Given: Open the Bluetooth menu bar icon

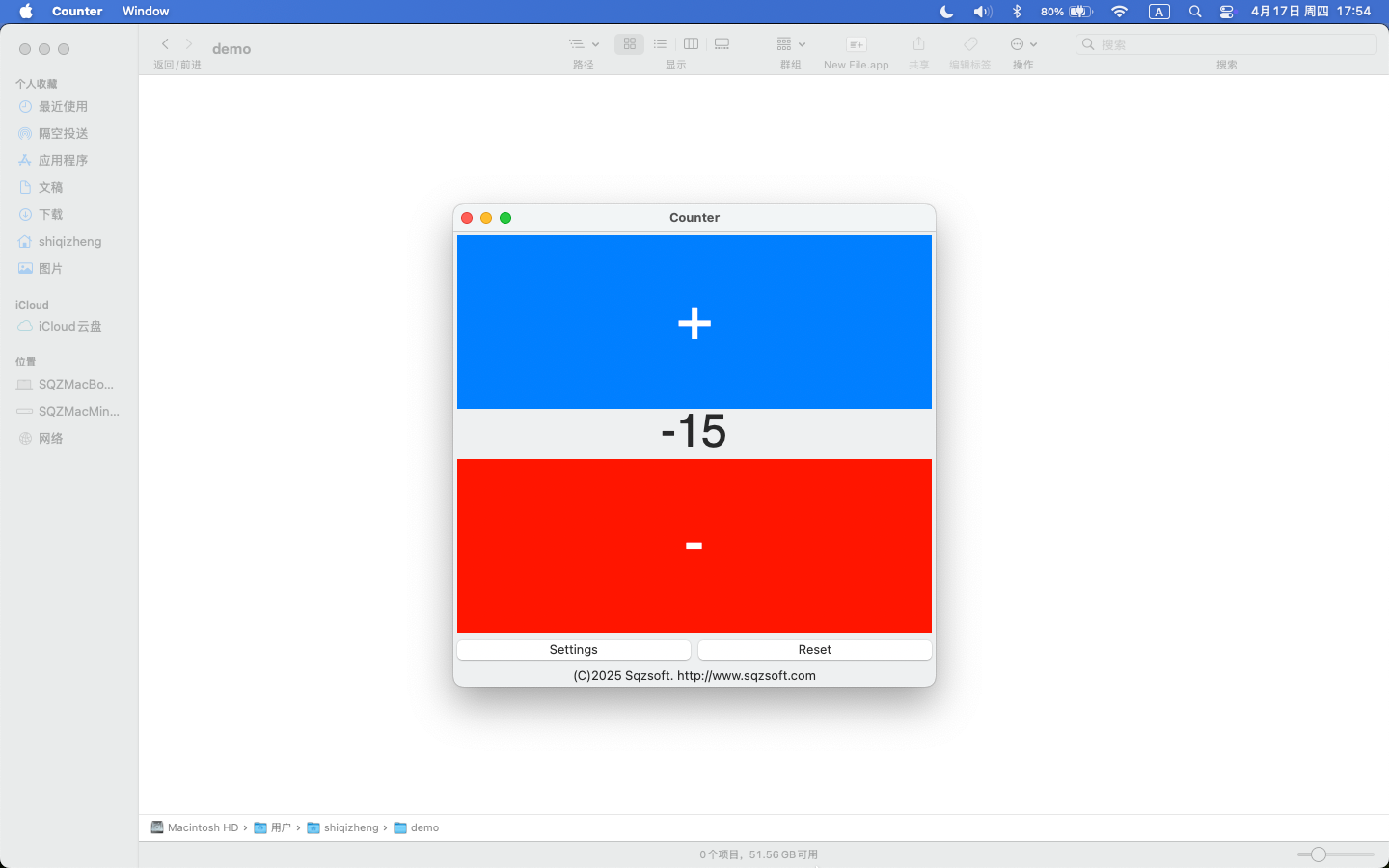Looking at the screenshot, I should pyautogui.click(x=1017, y=12).
